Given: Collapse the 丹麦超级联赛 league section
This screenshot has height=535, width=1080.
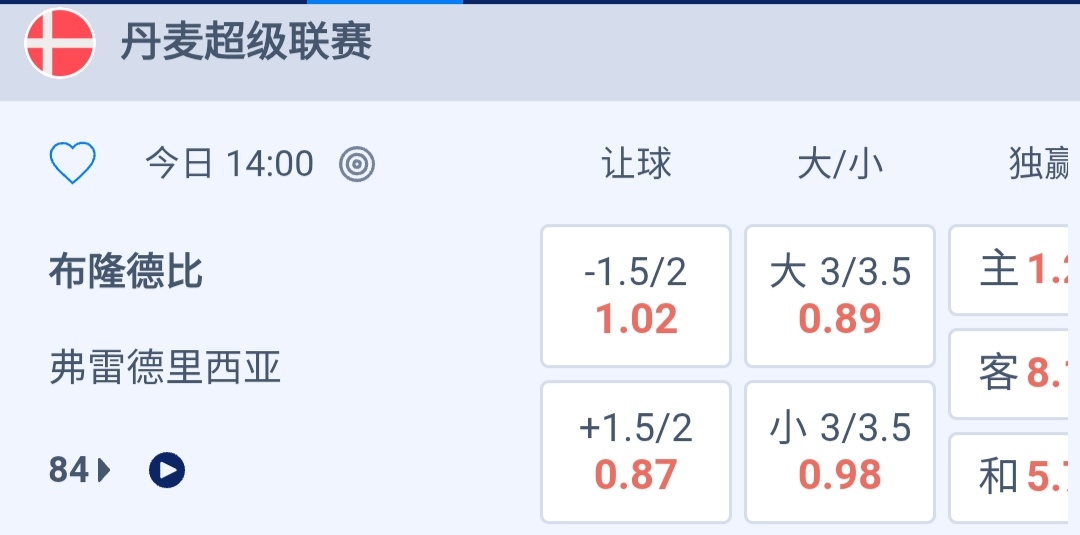Looking at the screenshot, I should [246, 44].
